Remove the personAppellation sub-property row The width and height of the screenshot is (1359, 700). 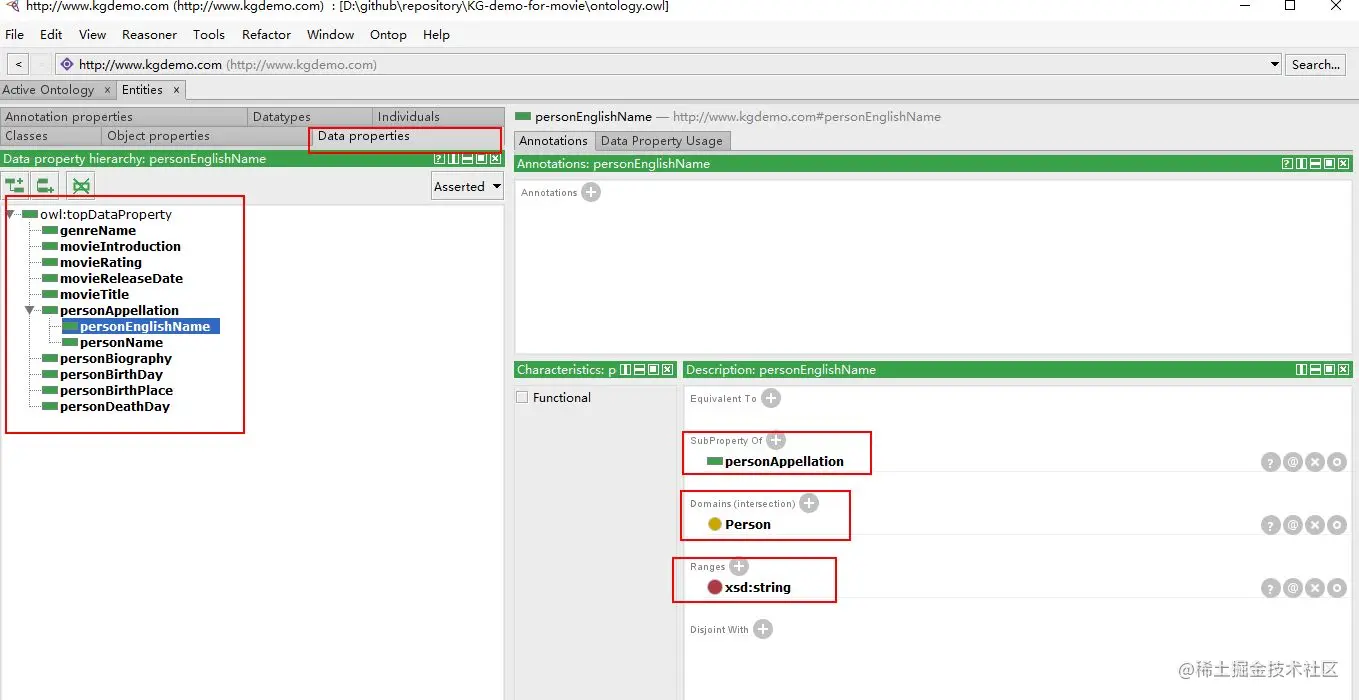[1315, 462]
